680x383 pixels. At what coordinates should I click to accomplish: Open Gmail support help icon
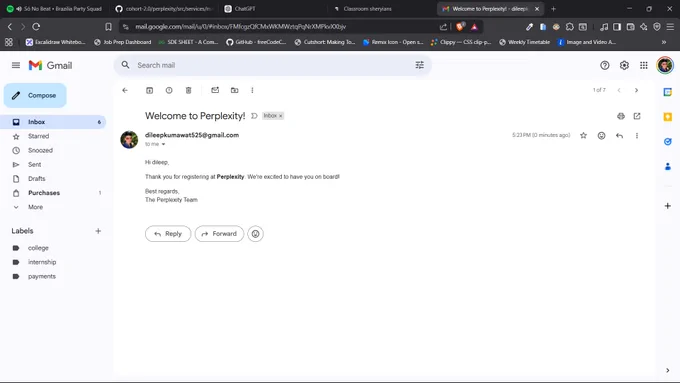pyautogui.click(x=604, y=65)
